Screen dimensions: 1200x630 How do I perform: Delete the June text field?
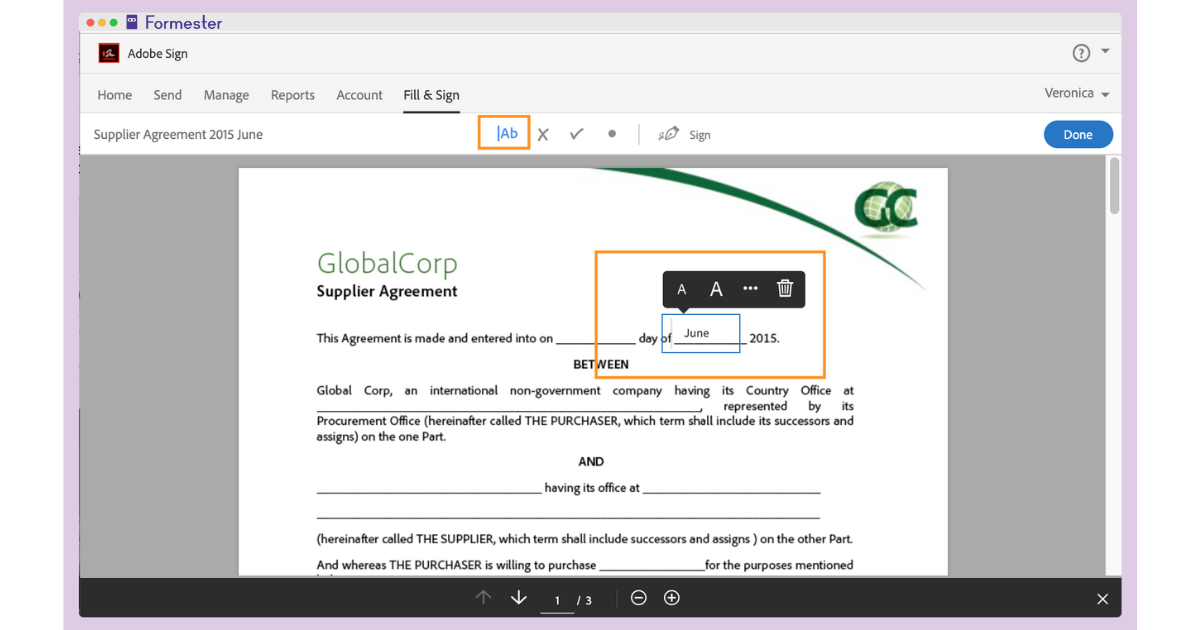[785, 289]
